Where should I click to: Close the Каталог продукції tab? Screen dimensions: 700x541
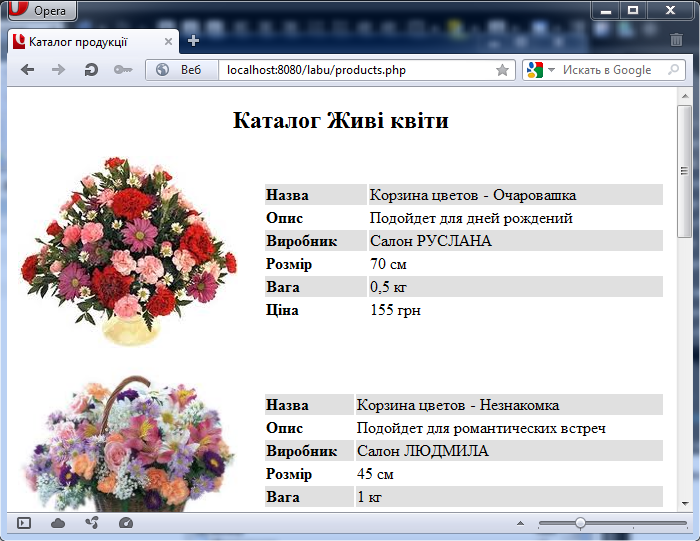(169, 41)
